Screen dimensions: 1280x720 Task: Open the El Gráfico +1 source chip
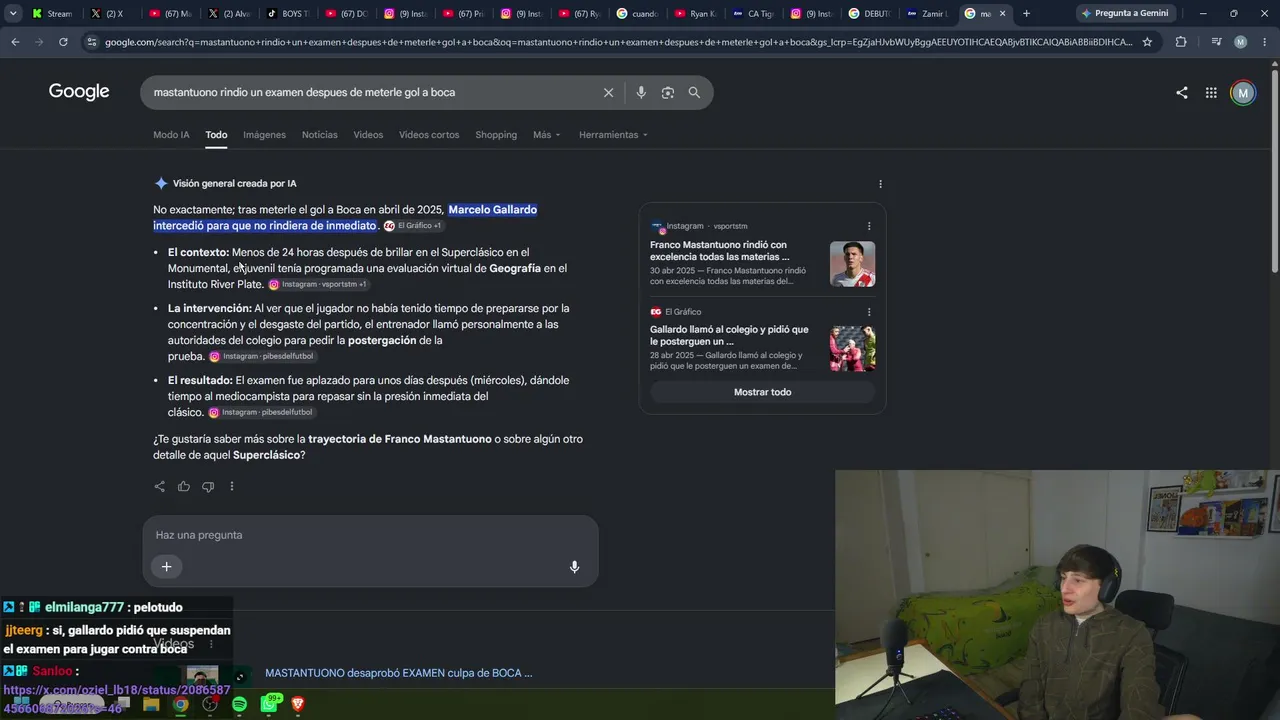click(x=413, y=226)
